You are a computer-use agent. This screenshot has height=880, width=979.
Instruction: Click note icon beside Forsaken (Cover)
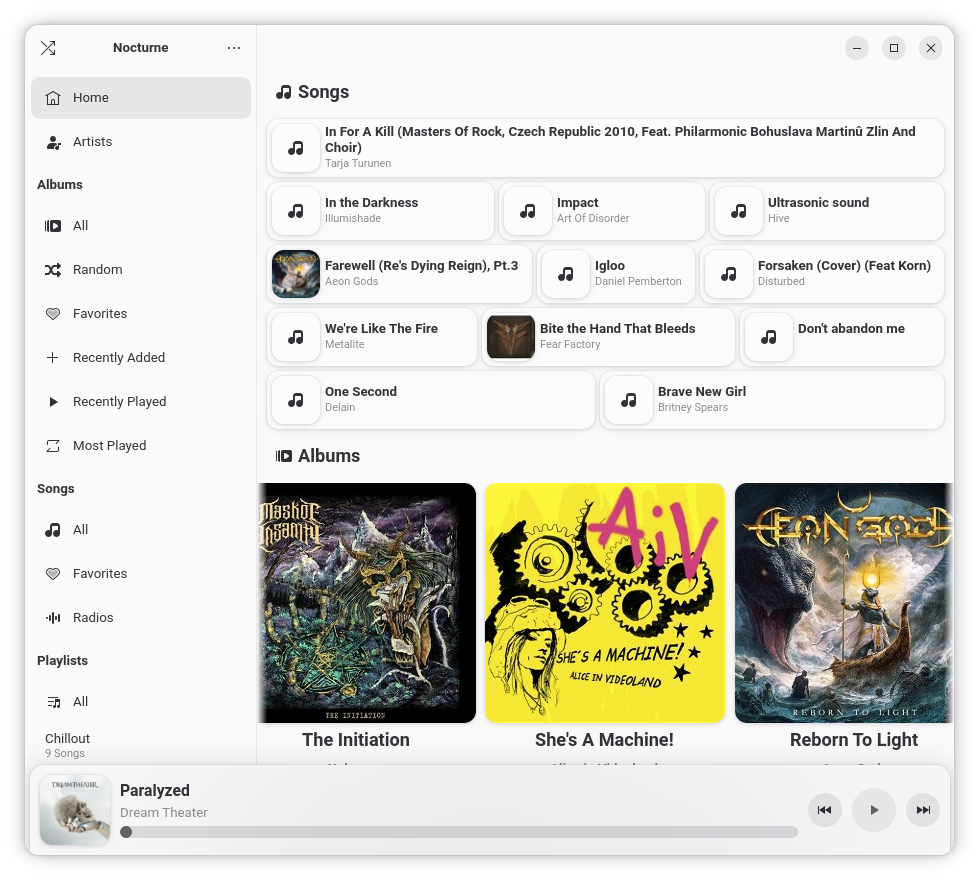coord(729,274)
